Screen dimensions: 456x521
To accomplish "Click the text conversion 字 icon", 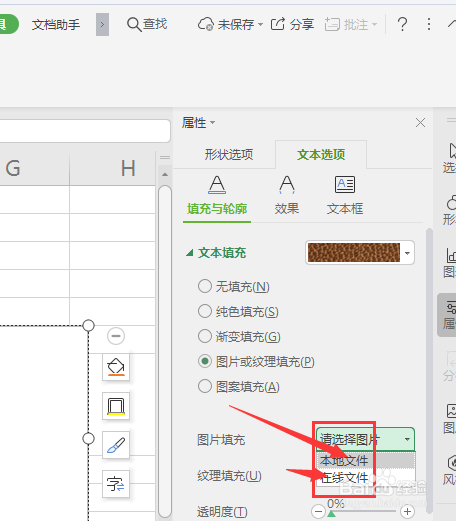I will click(116, 484).
